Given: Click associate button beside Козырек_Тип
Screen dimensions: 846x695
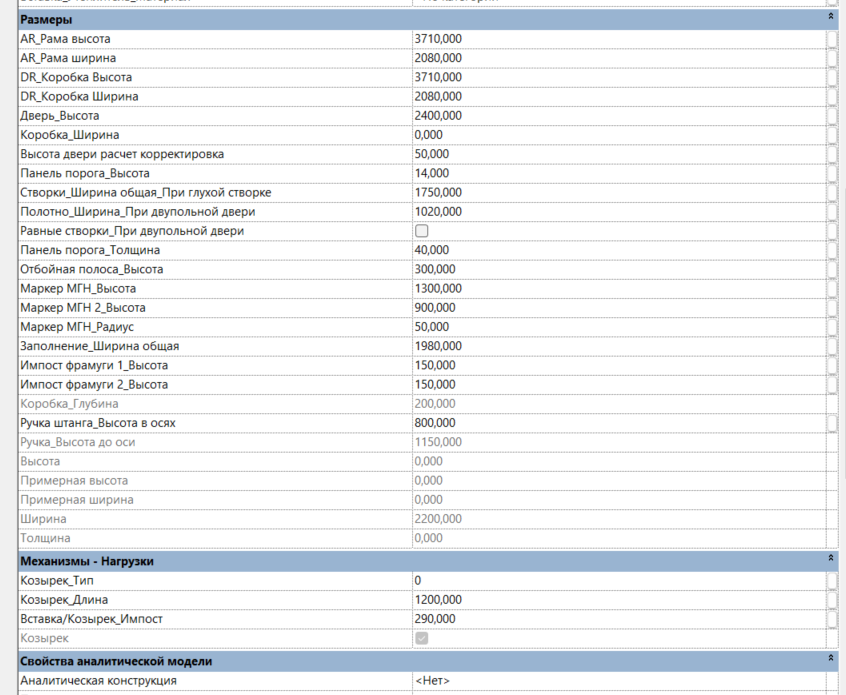Looking at the screenshot, I should (833, 581).
